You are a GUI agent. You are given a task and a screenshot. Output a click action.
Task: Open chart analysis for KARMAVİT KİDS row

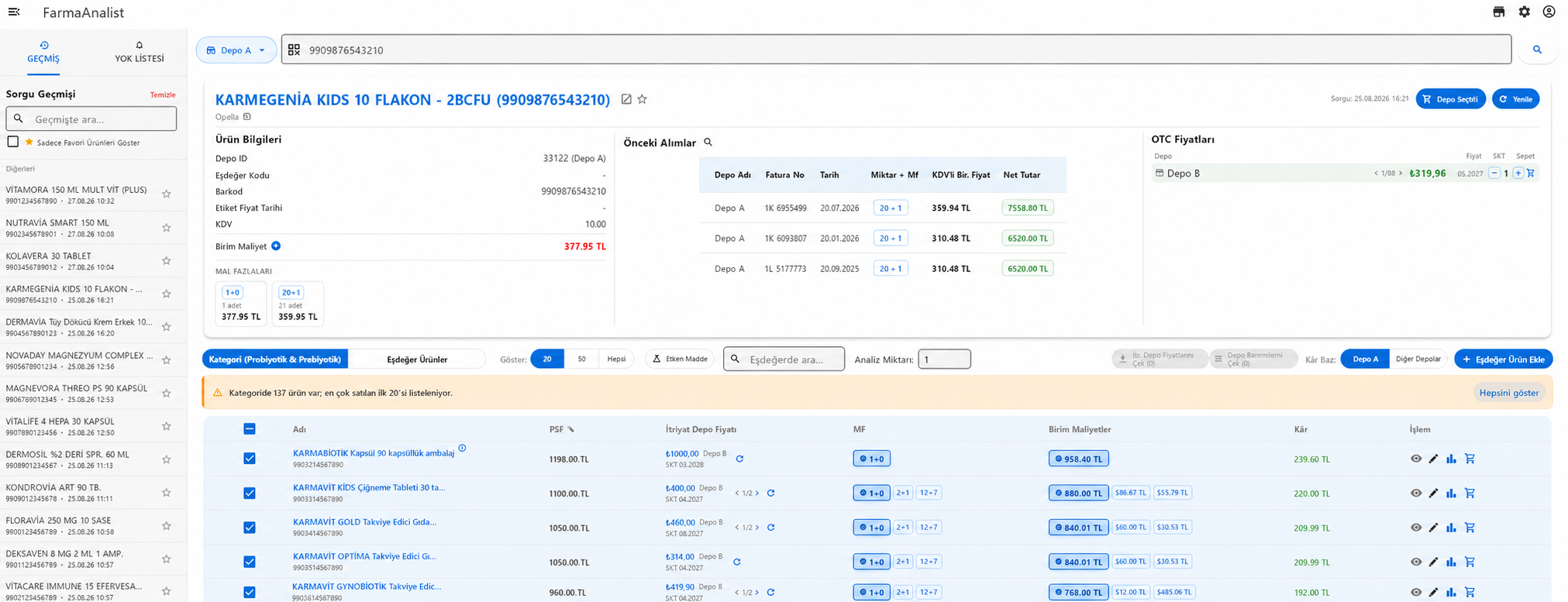(x=1451, y=493)
